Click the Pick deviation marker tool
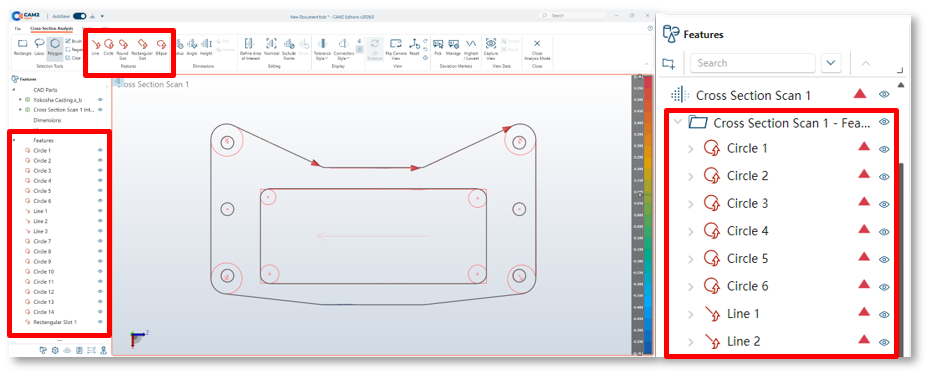The height and width of the screenshot is (378, 936). [438, 47]
